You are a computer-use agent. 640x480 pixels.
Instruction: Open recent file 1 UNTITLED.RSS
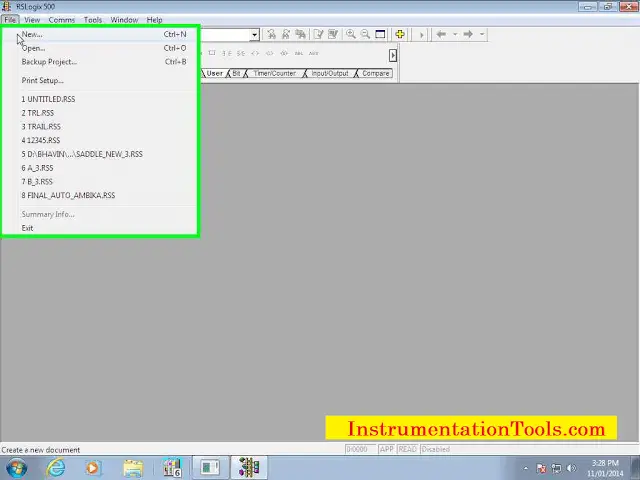click(x=100, y=99)
